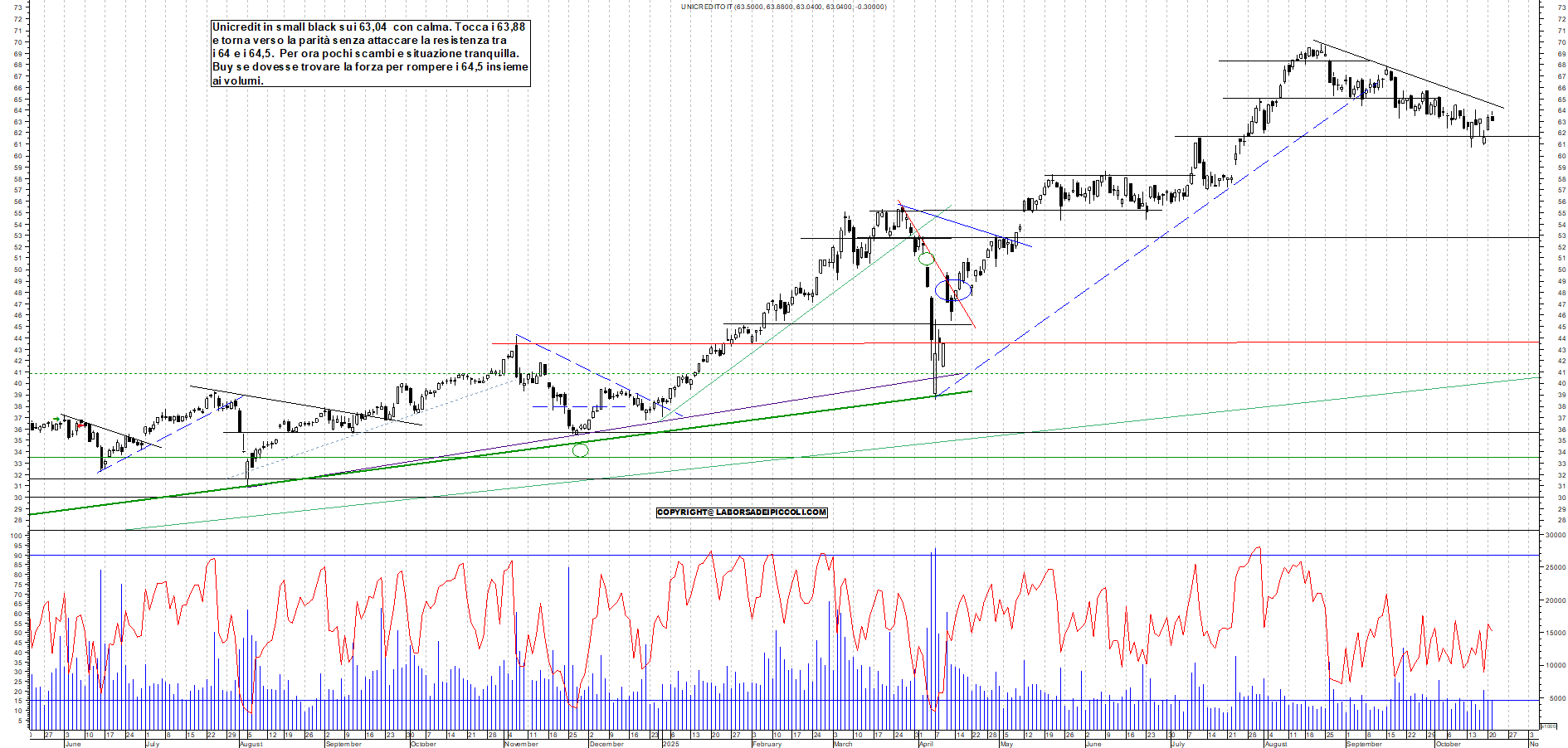Click the green arrow marker near June candles
The image size is (1568, 748).
click(56, 419)
